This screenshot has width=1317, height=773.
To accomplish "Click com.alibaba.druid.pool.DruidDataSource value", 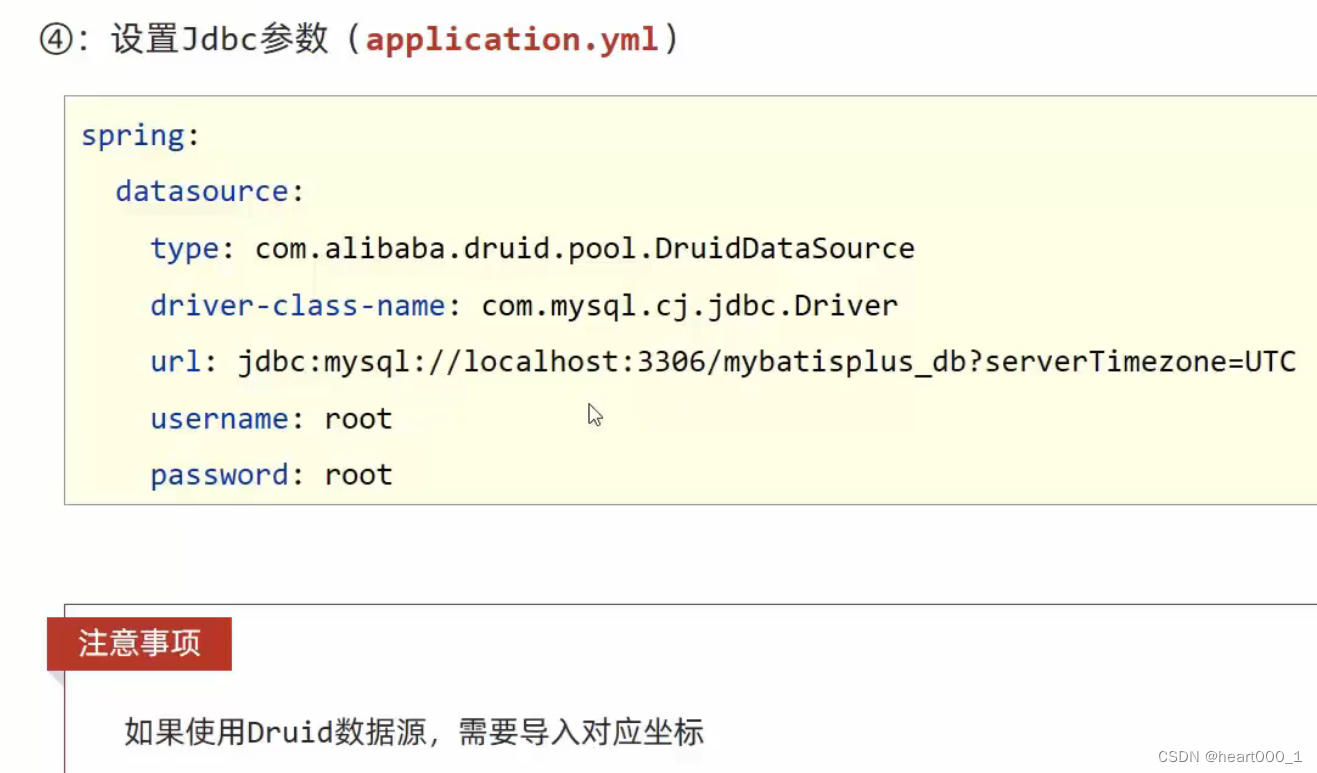I will tap(585, 248).
